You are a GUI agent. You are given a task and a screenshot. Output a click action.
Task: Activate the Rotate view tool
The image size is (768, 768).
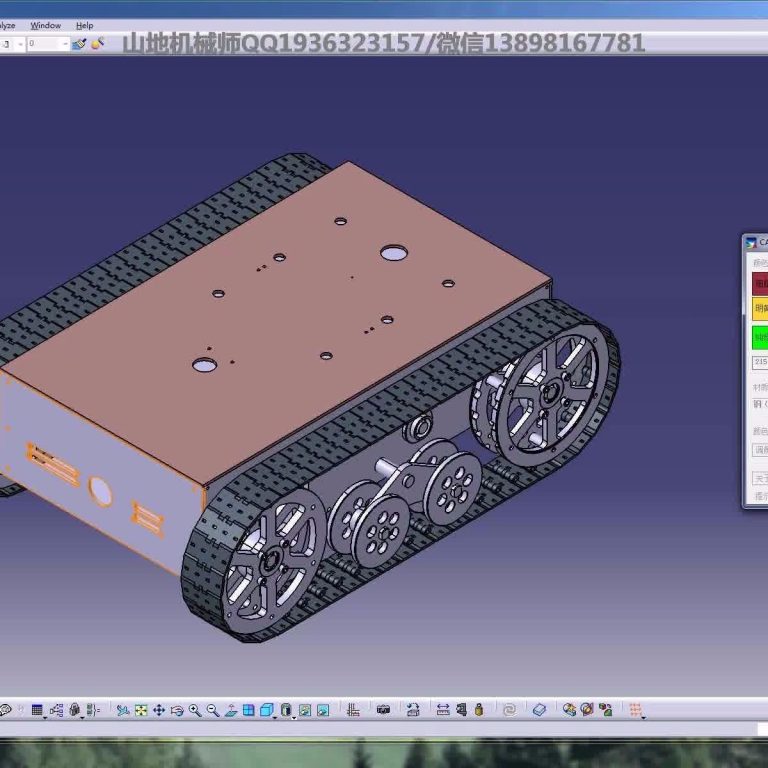[177, 710]
